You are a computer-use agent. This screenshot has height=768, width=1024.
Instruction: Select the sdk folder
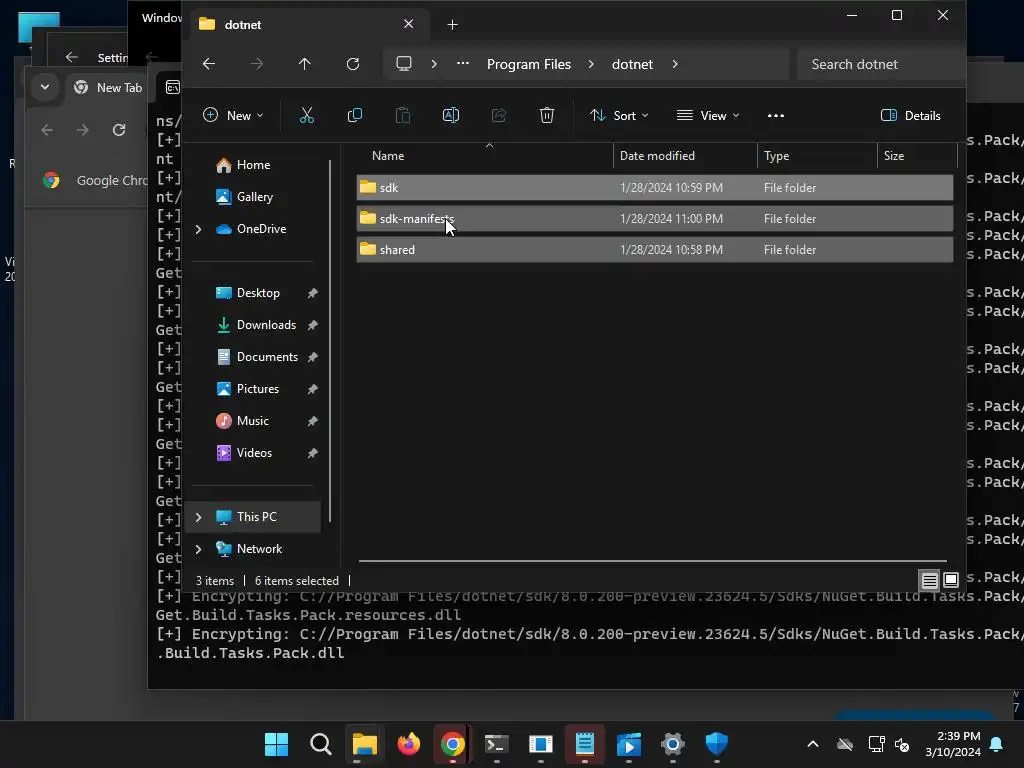[654, 187]
